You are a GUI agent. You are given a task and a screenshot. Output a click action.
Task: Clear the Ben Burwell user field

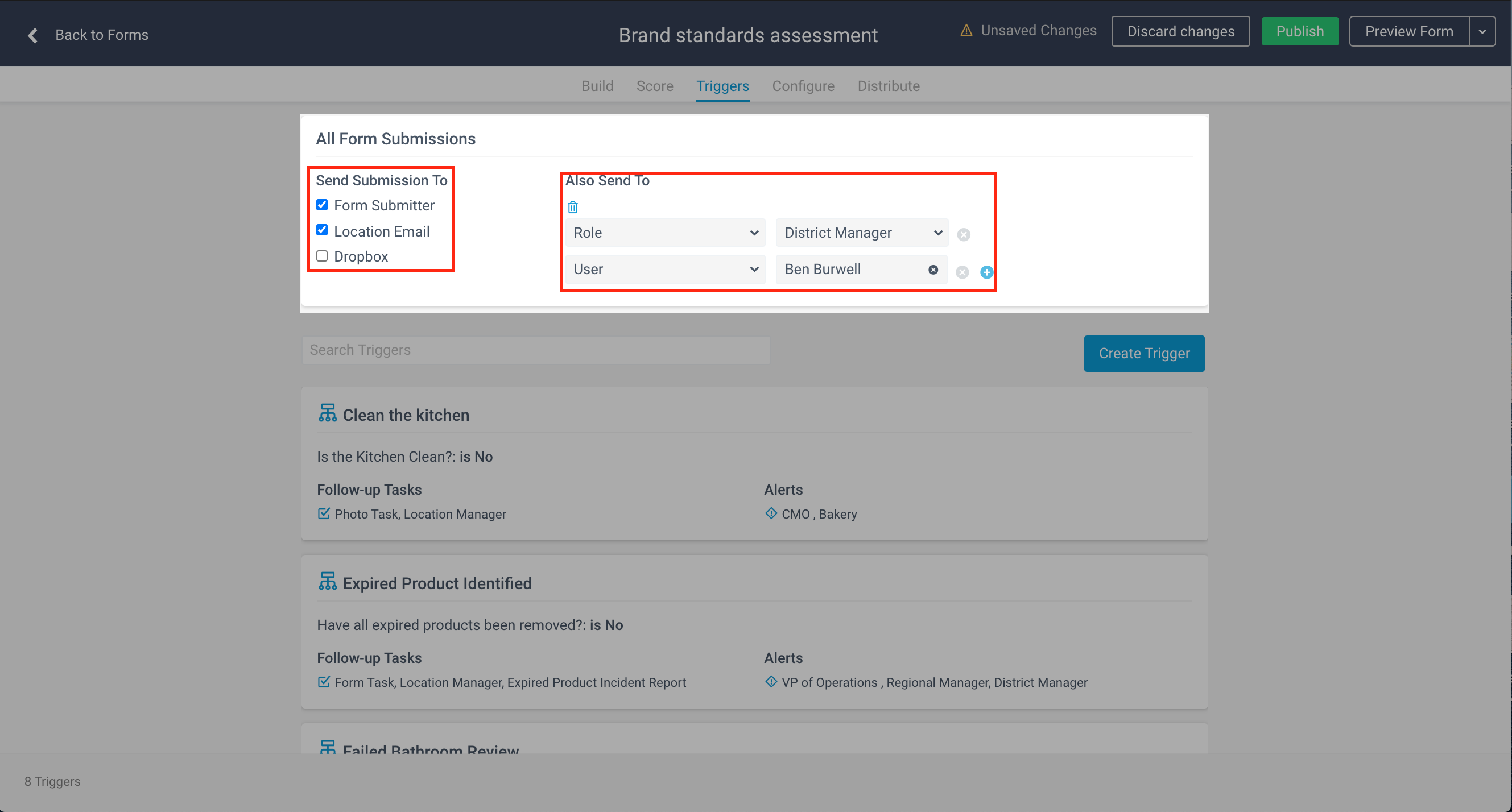(x=933, y=270)
